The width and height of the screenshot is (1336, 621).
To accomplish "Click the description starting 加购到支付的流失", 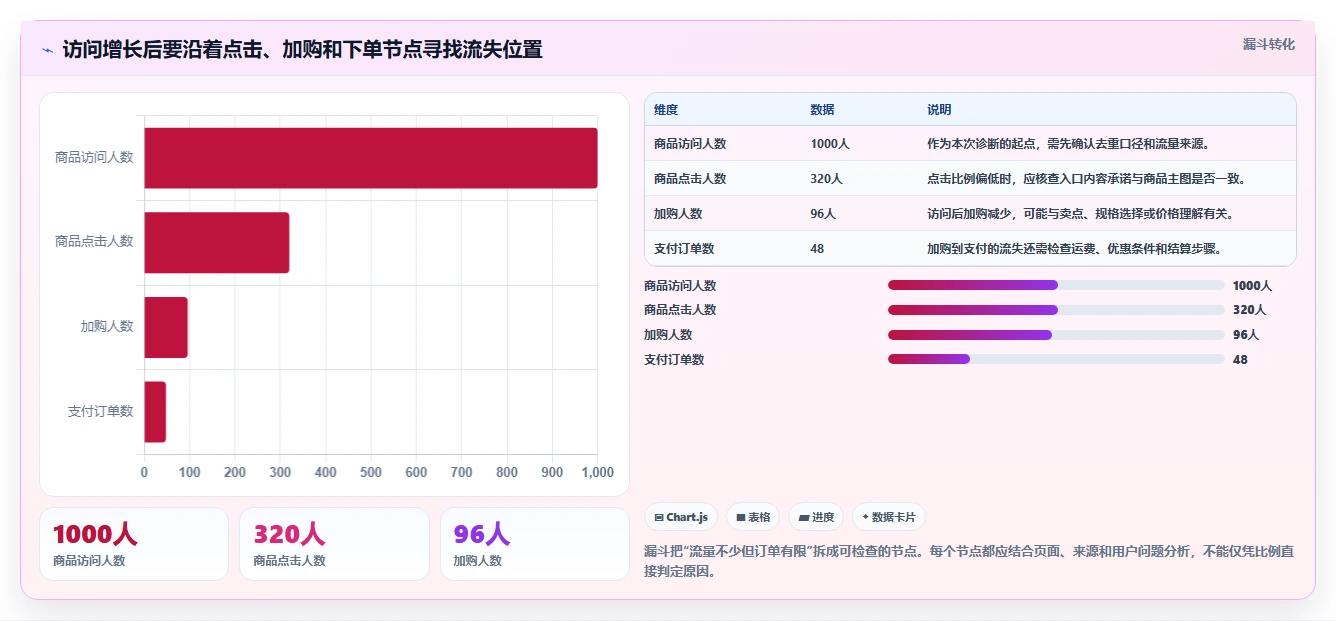I will (x=1075, y=249).
